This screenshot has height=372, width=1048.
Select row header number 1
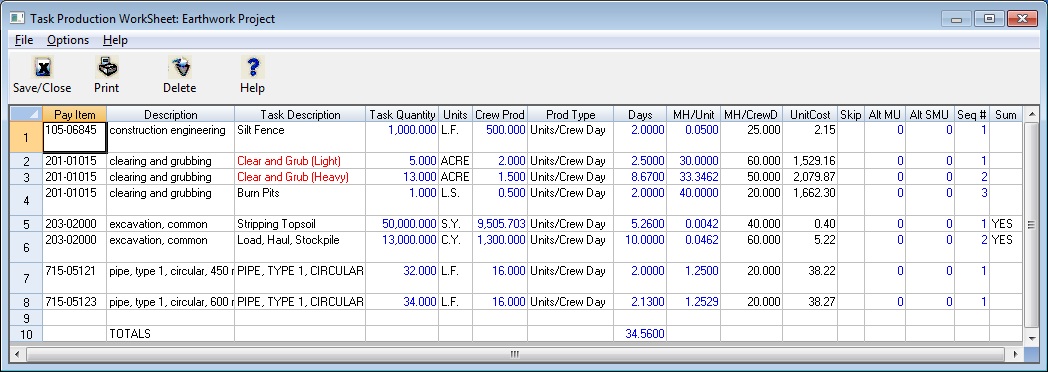coord(27,138)
